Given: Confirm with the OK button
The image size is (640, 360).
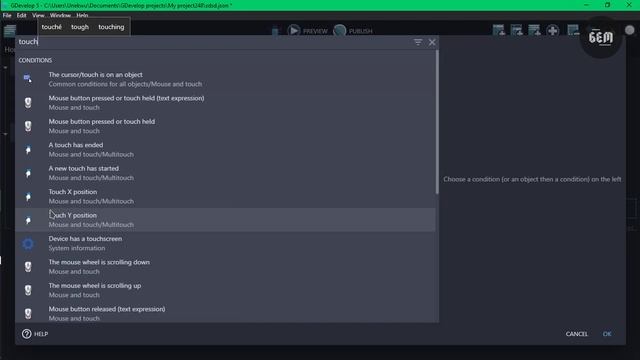Looking at the screenshot, I should click(x=607, y=334).
